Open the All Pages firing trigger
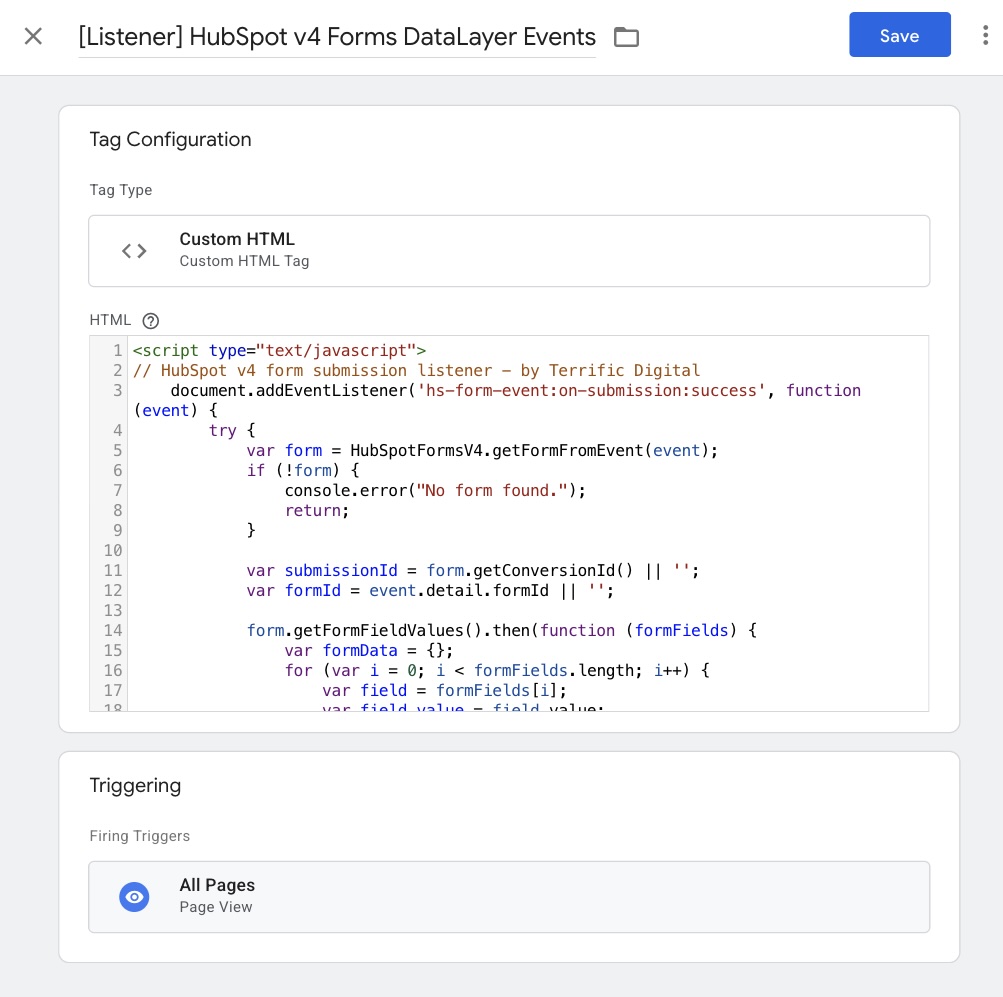Viewport: 1003px width, 997px height. pos(509,897)
